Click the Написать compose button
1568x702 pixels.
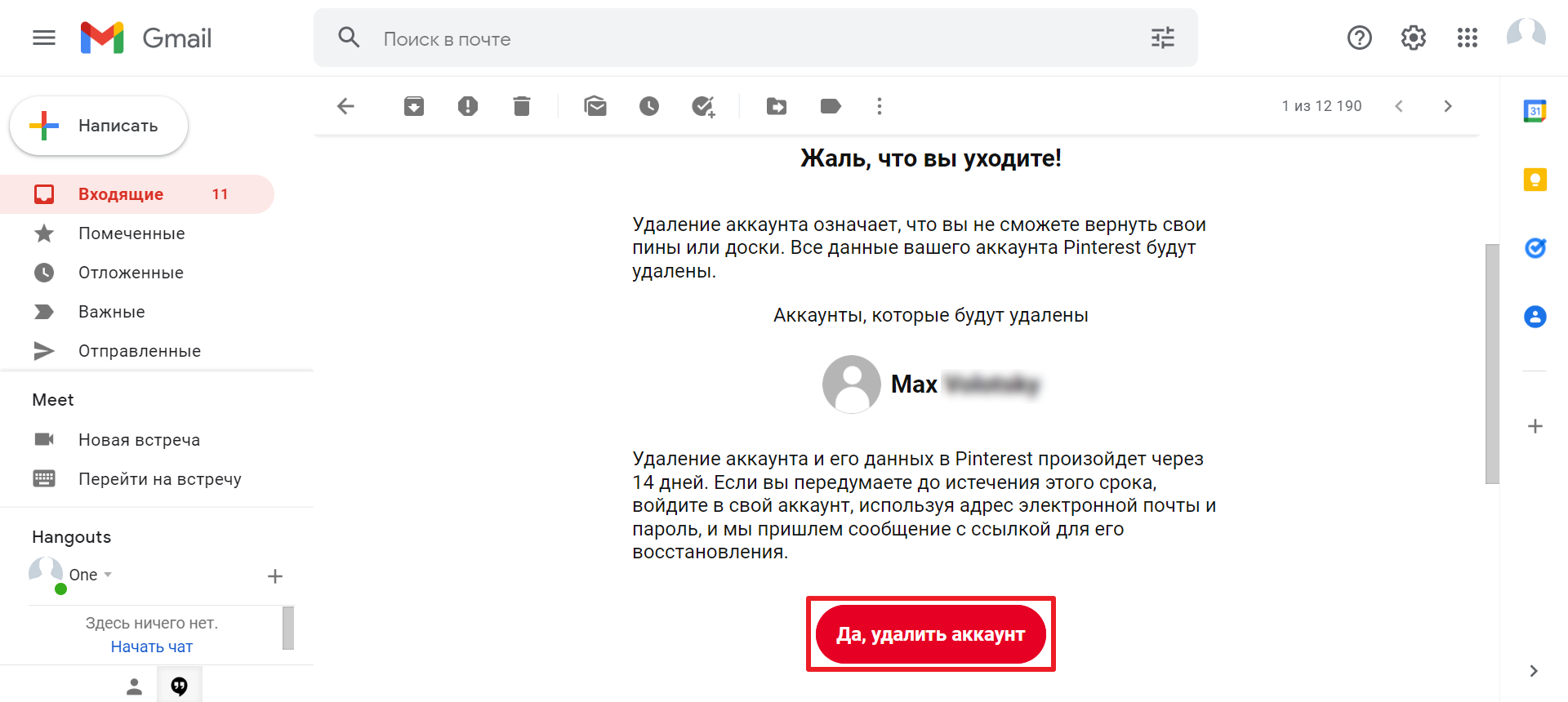[99, 126]
